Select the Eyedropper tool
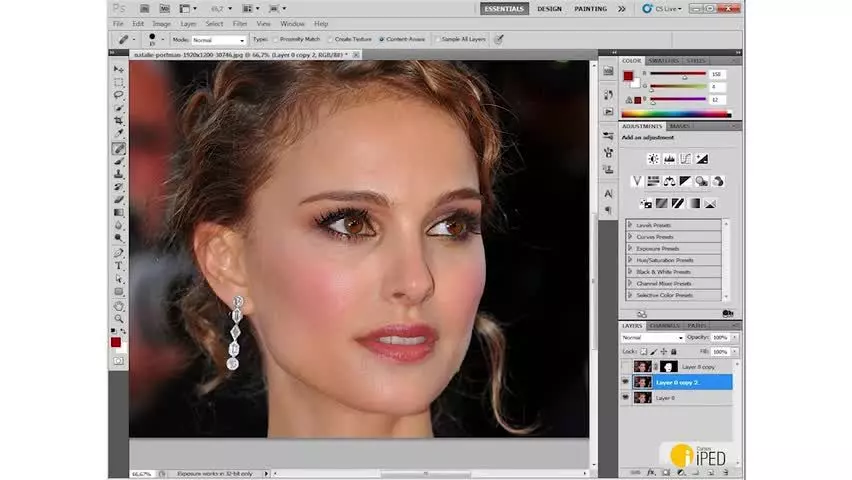 point(118,134)
